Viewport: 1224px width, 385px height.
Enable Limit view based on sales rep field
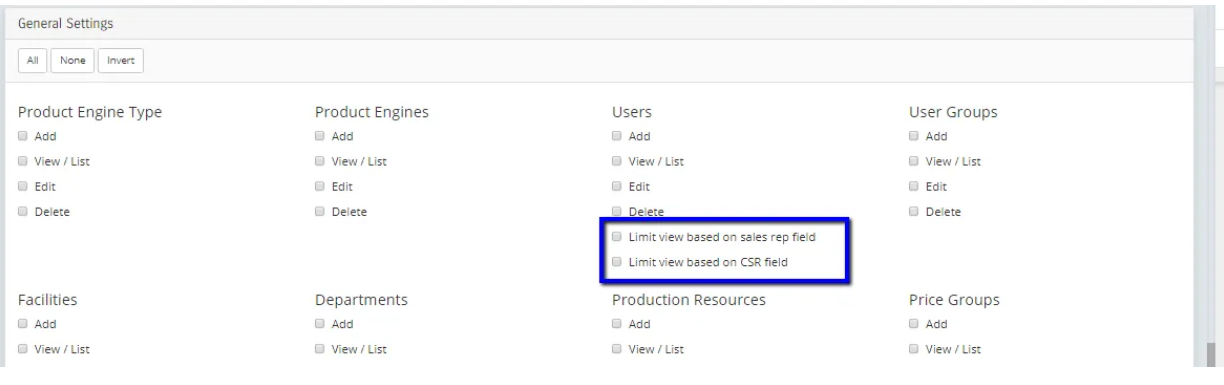click(x=617, y=237)
